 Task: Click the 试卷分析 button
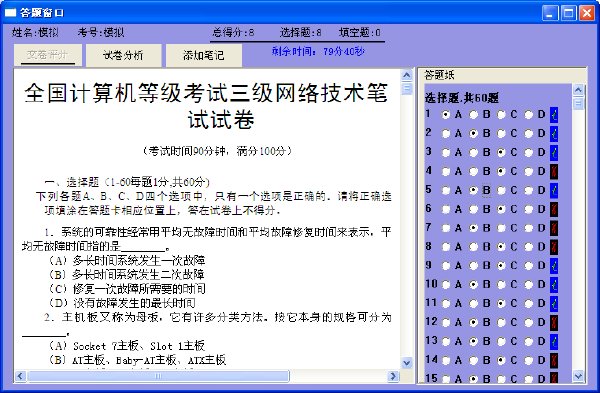(124, 55)
